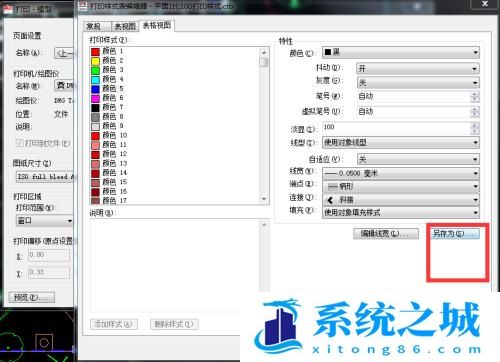Click the plot styles list scrollbar down arrow

pos(264,199)
